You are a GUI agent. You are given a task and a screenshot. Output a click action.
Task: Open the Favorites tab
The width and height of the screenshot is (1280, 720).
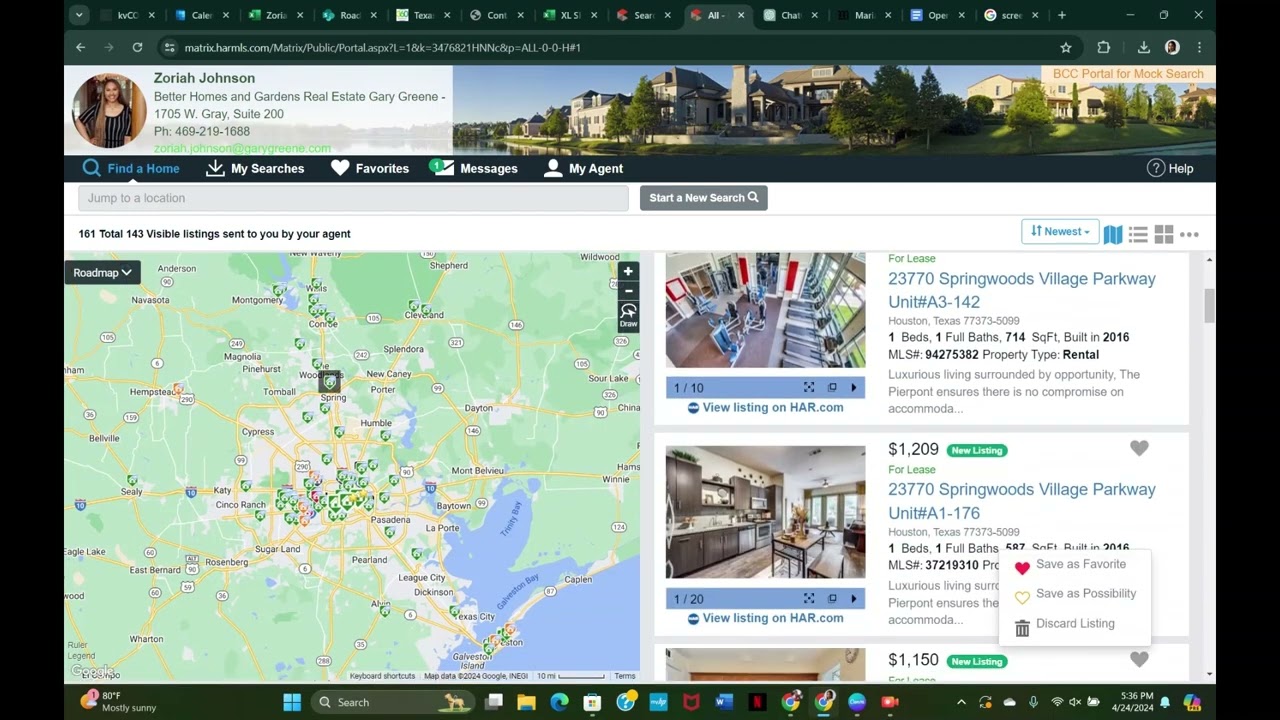pyautogui.click(x=370, y=168)
